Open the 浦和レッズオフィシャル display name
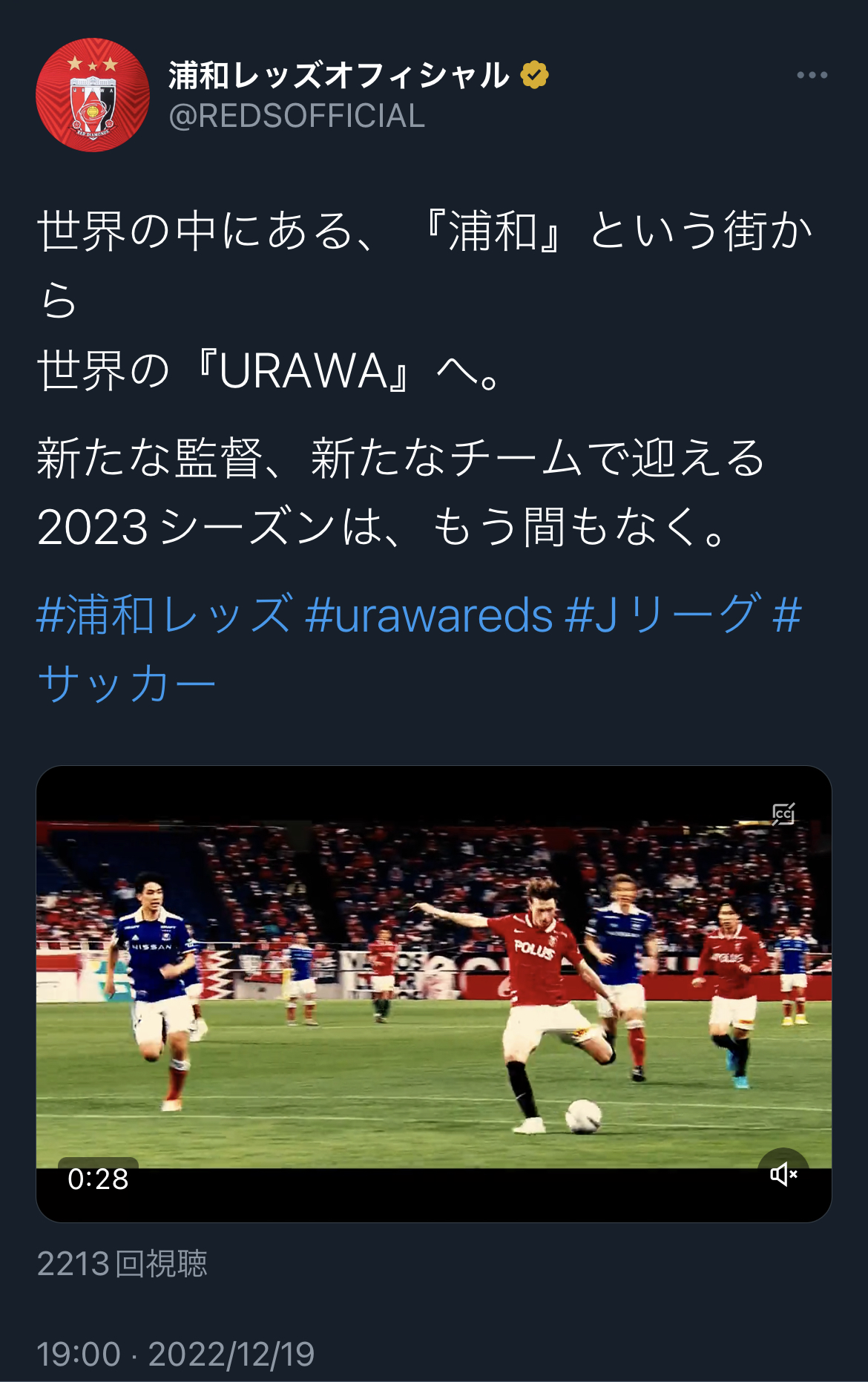The image size is (868, 1382). point(339,75)
